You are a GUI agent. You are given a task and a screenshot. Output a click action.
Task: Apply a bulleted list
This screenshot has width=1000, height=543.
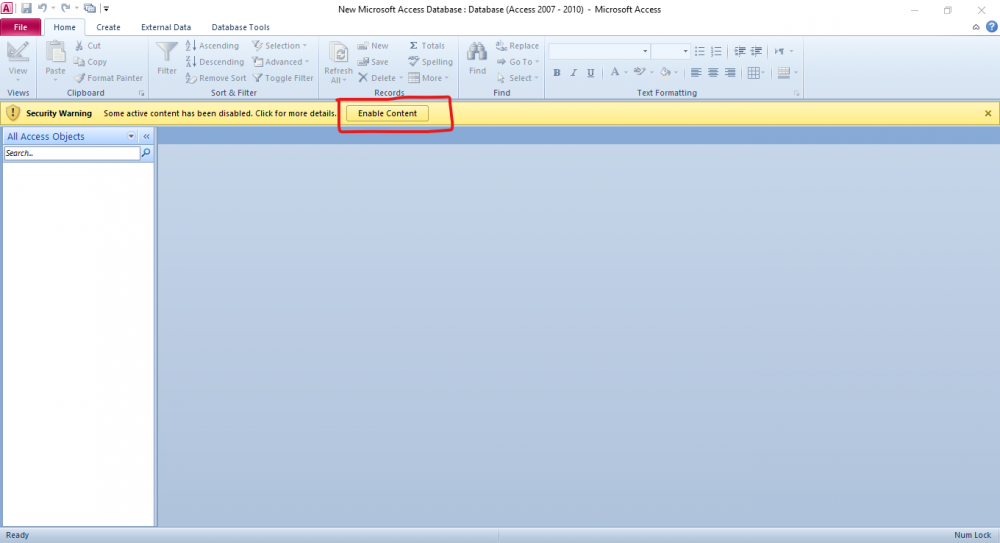[700, 51]
